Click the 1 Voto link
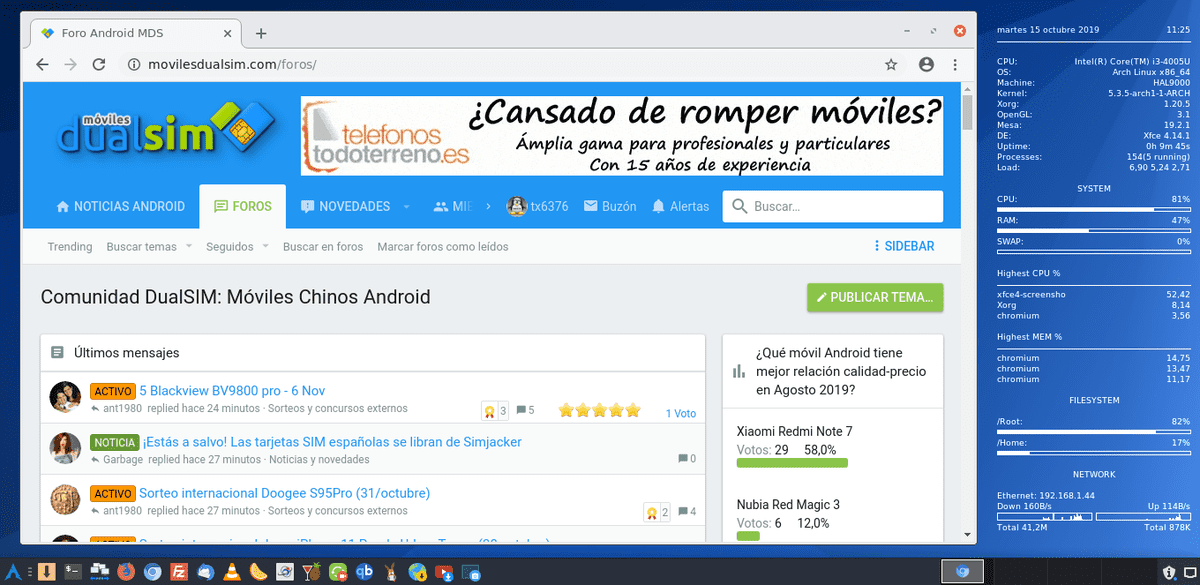1200x585 pixels. tap(681, 413)
